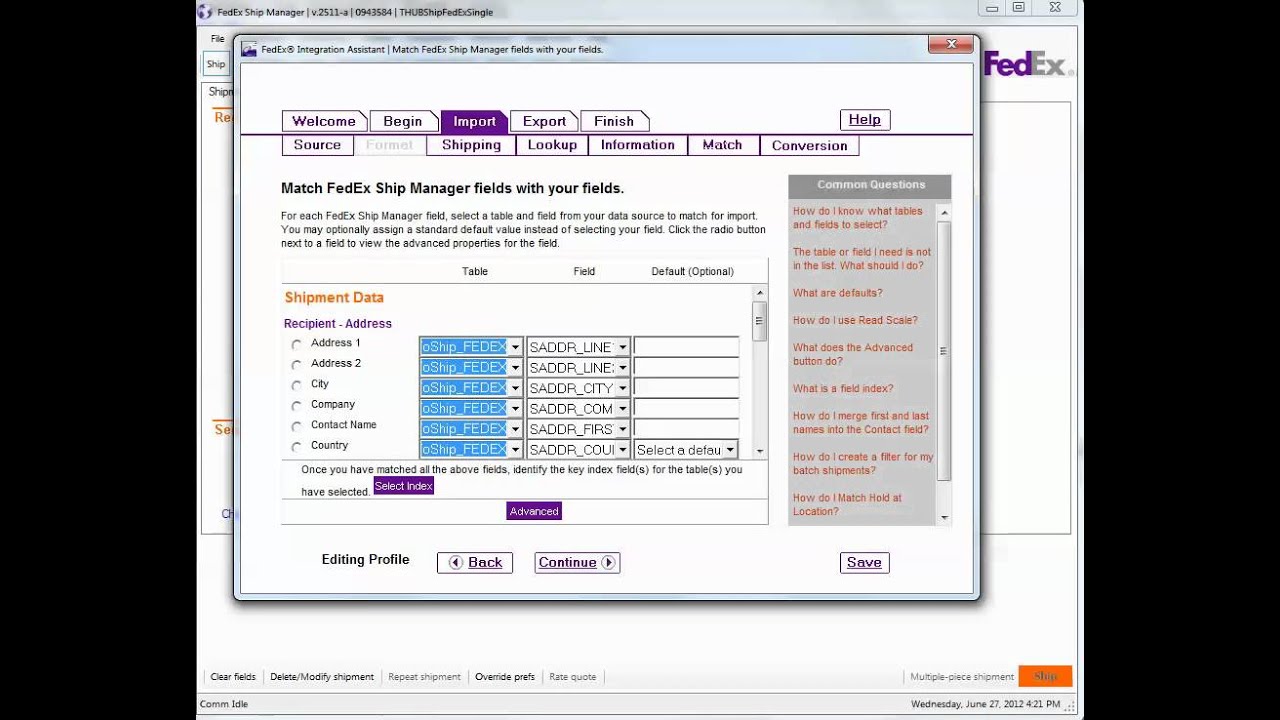Viewport: 1280px width, 720px height.
Task: Click the Common Questions scroll down arrow
Action: pos(944,517)
